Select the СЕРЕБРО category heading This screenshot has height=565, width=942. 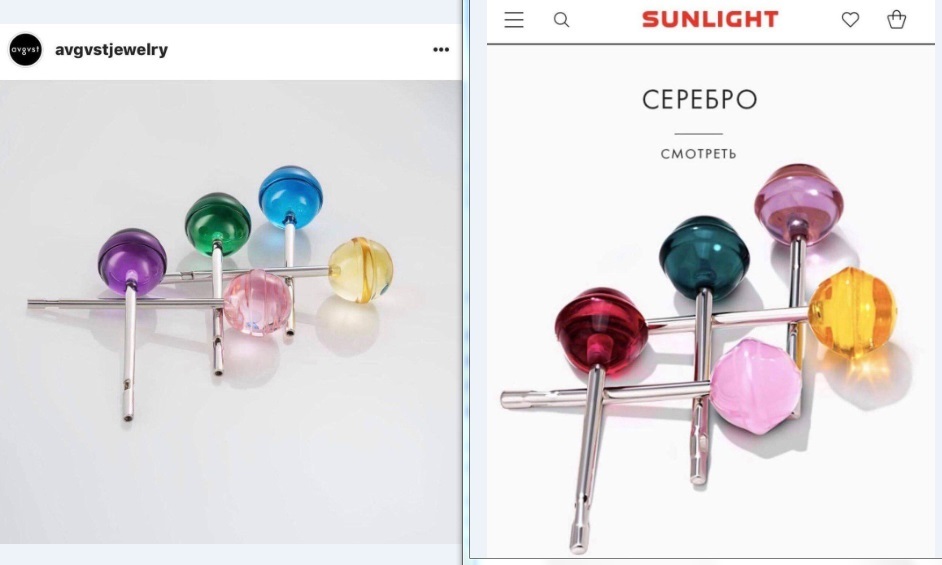point(699,100)
